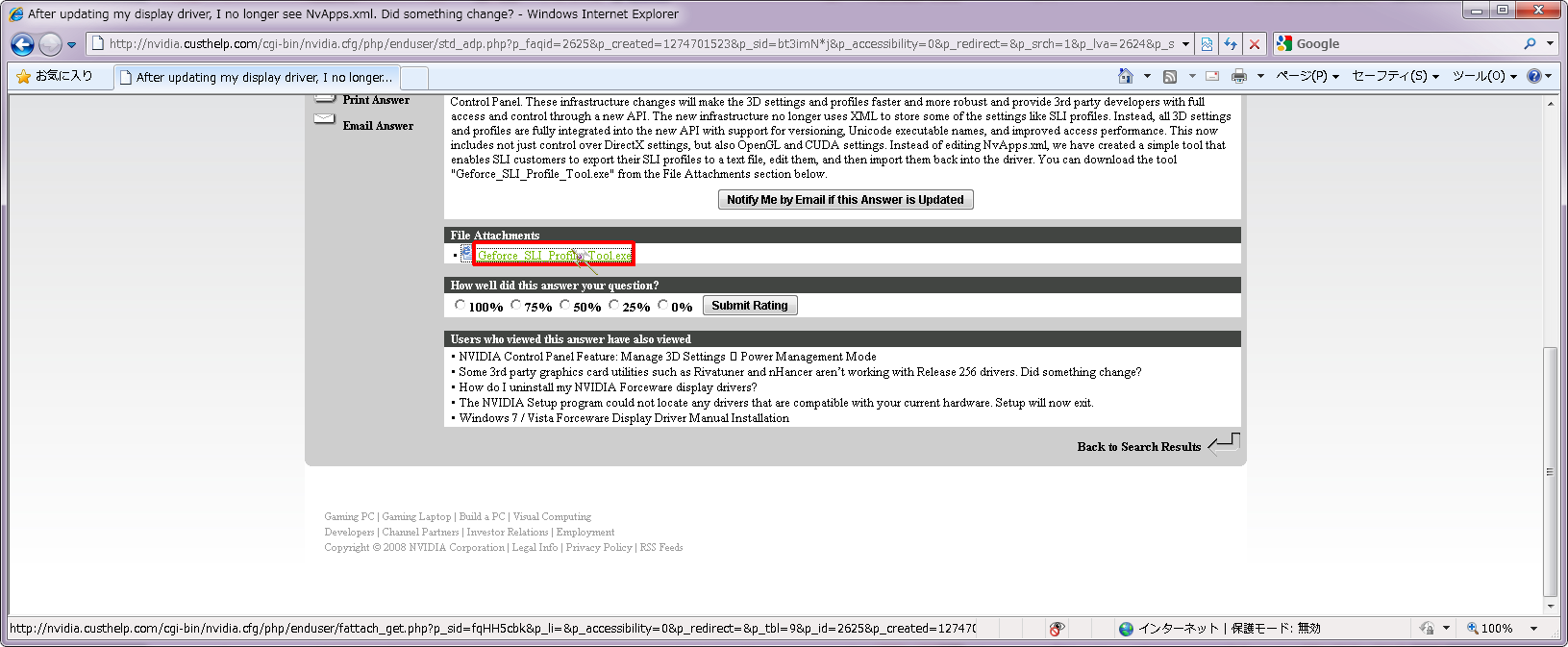Screen dimensions: 1568x647
Task: Print the page with the printer icon
Action: coord(1239,76)
